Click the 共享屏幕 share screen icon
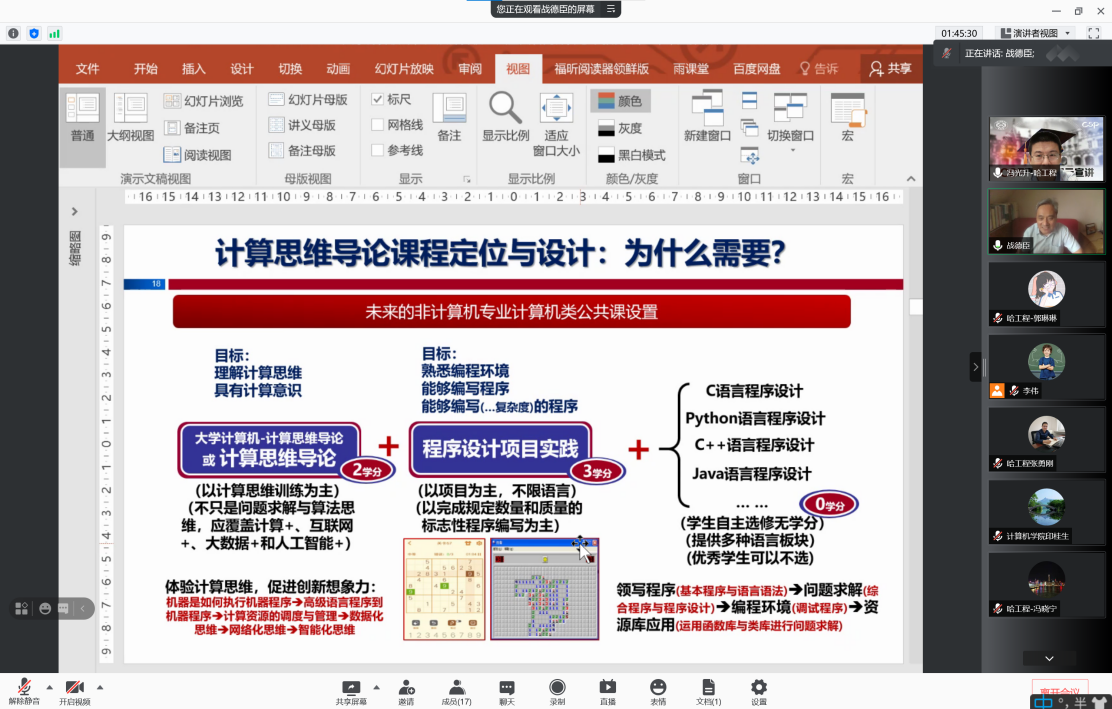 [351, 687]
